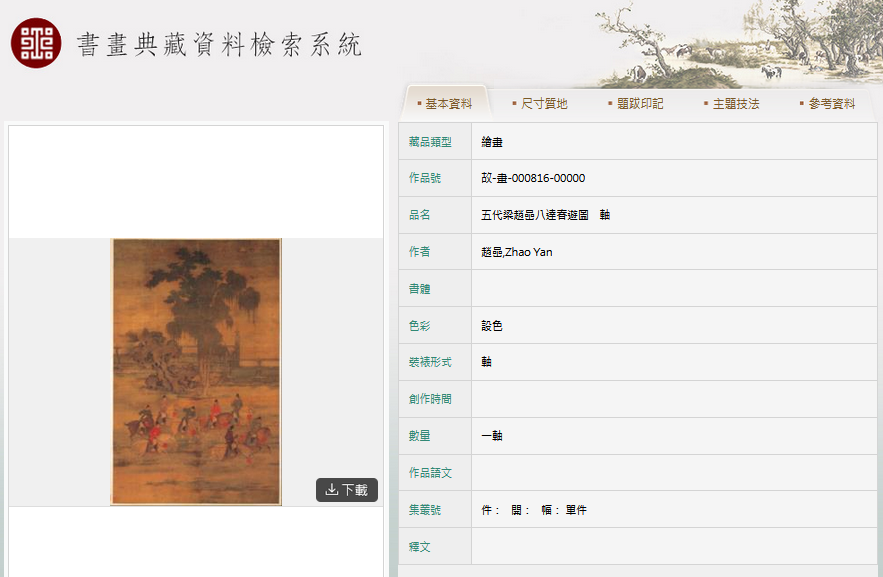Click the 作品語文 field label

point(430,472)
